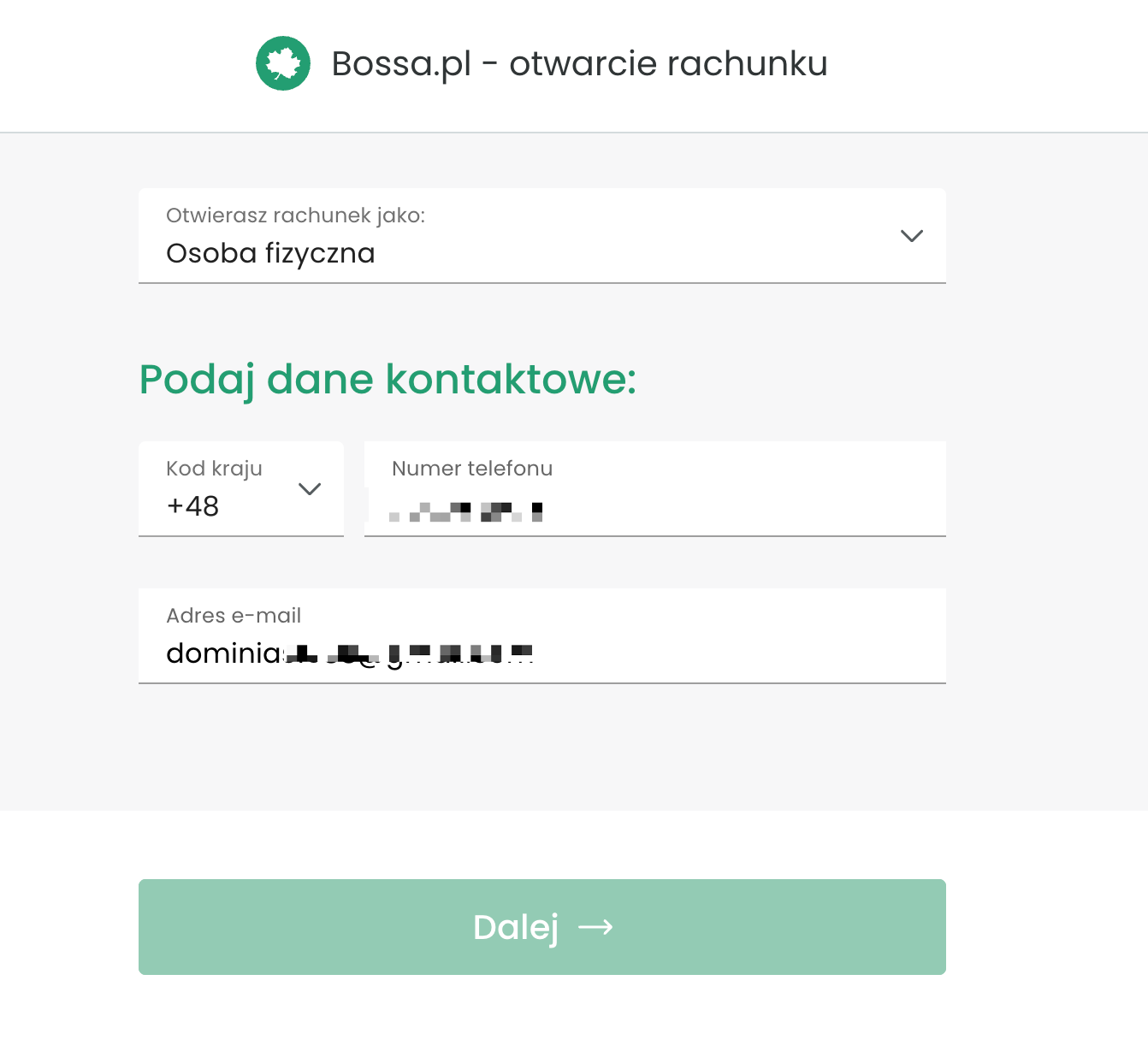Select the "Osoba fizyczna" dropdown value
The height and width of the screenshot is (1063, 1148).
tap(270, 254)
